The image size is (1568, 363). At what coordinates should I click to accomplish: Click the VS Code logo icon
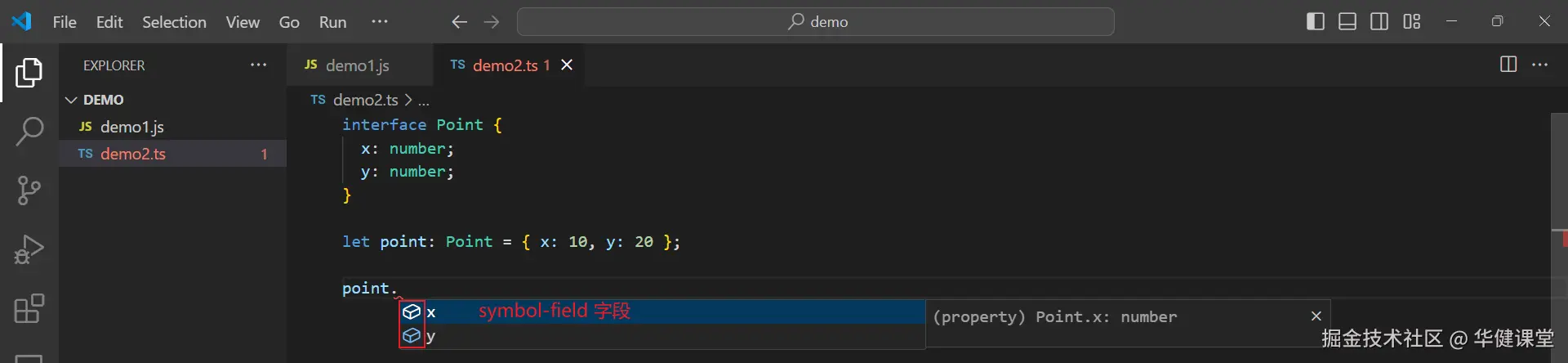point(22,21)
